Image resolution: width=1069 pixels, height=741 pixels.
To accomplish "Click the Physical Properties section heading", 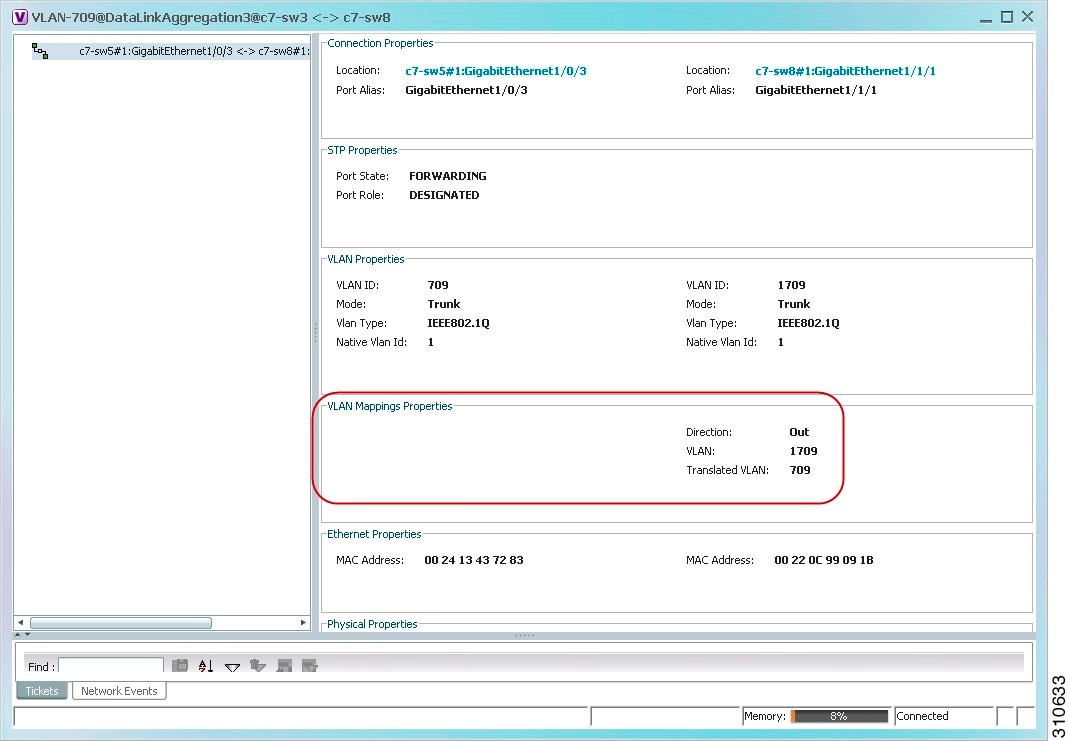I will [372, 624].
